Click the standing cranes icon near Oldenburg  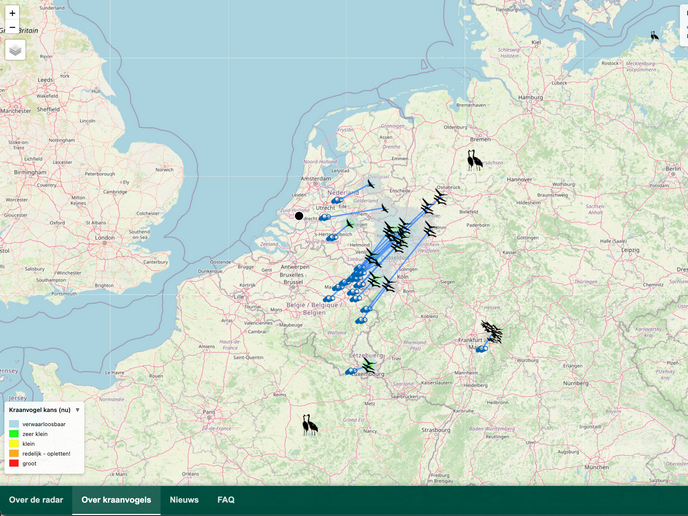[x=474, y=160]
